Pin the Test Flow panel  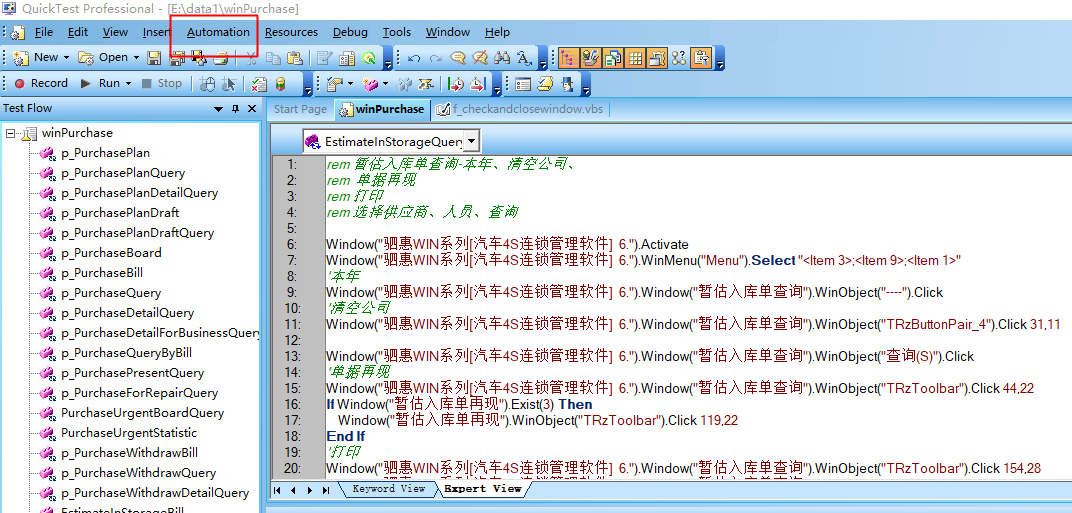(236, 109)
